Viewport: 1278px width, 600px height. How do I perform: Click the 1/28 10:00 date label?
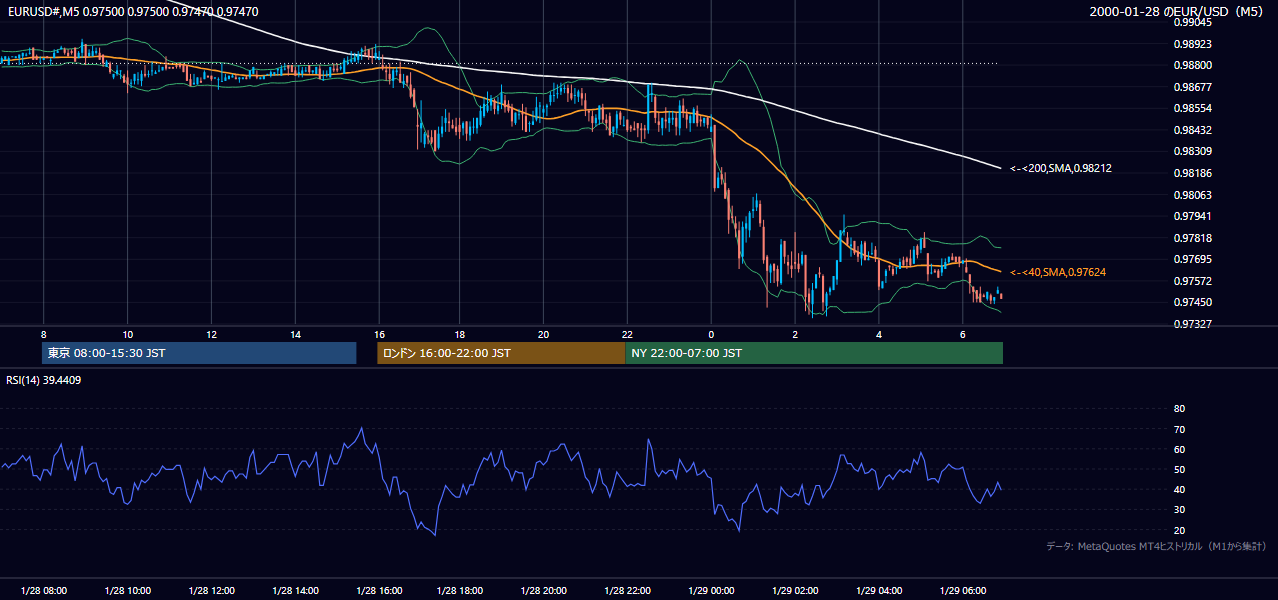point(128,591)
